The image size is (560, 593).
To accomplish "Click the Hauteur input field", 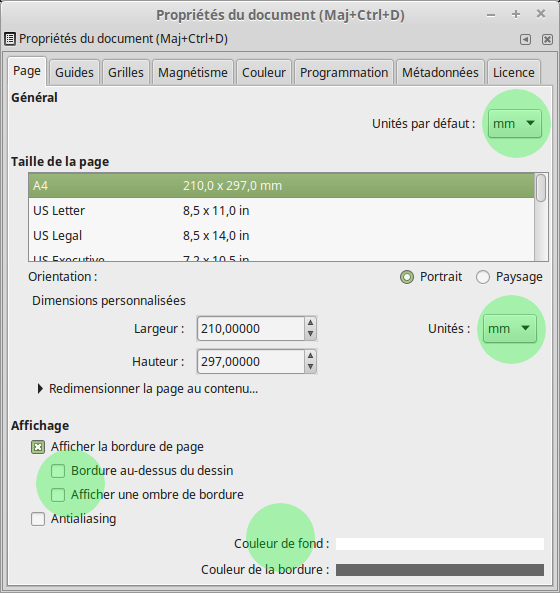I will pyautogui.click(x=251, y=362).
